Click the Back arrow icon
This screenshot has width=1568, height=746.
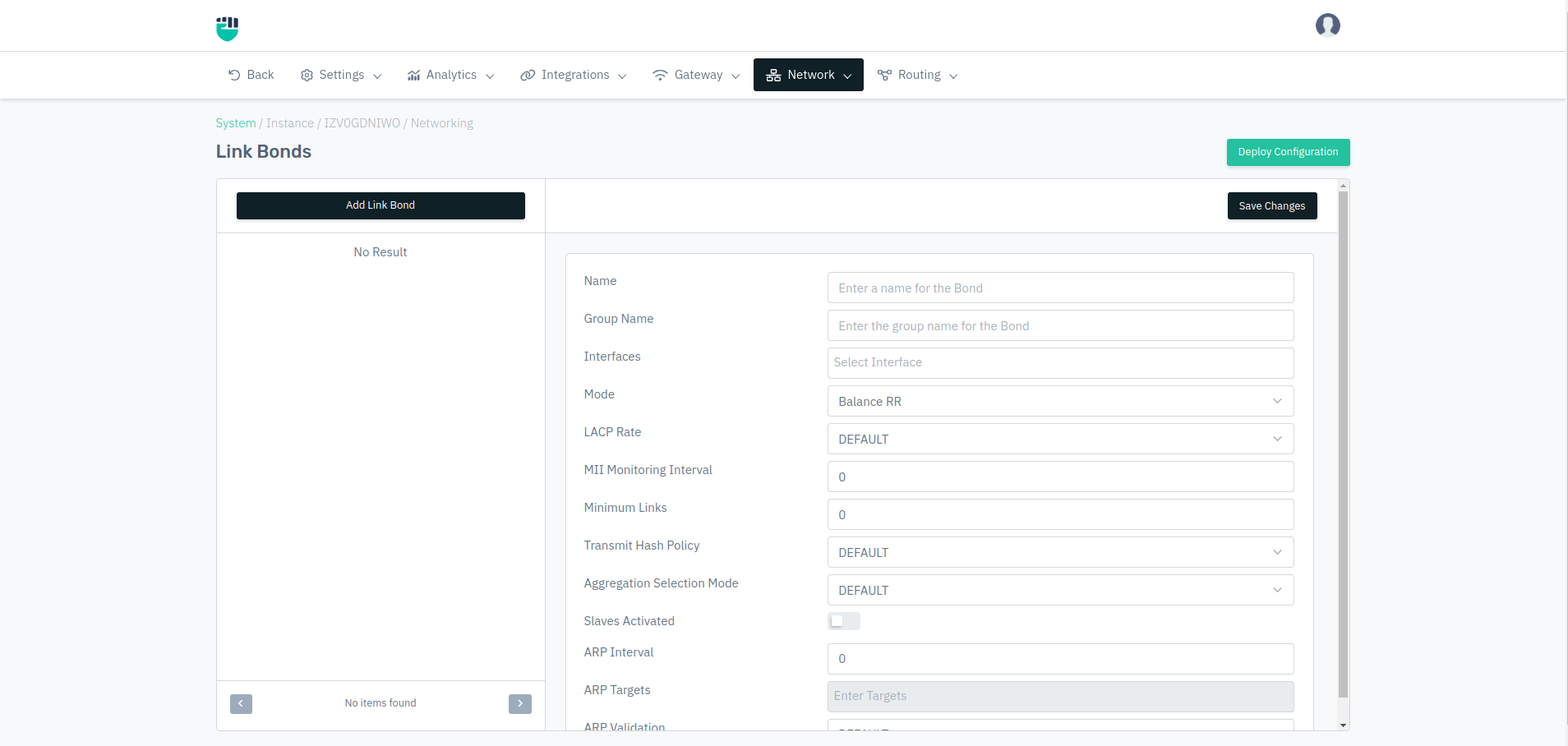tap(234, 75)
